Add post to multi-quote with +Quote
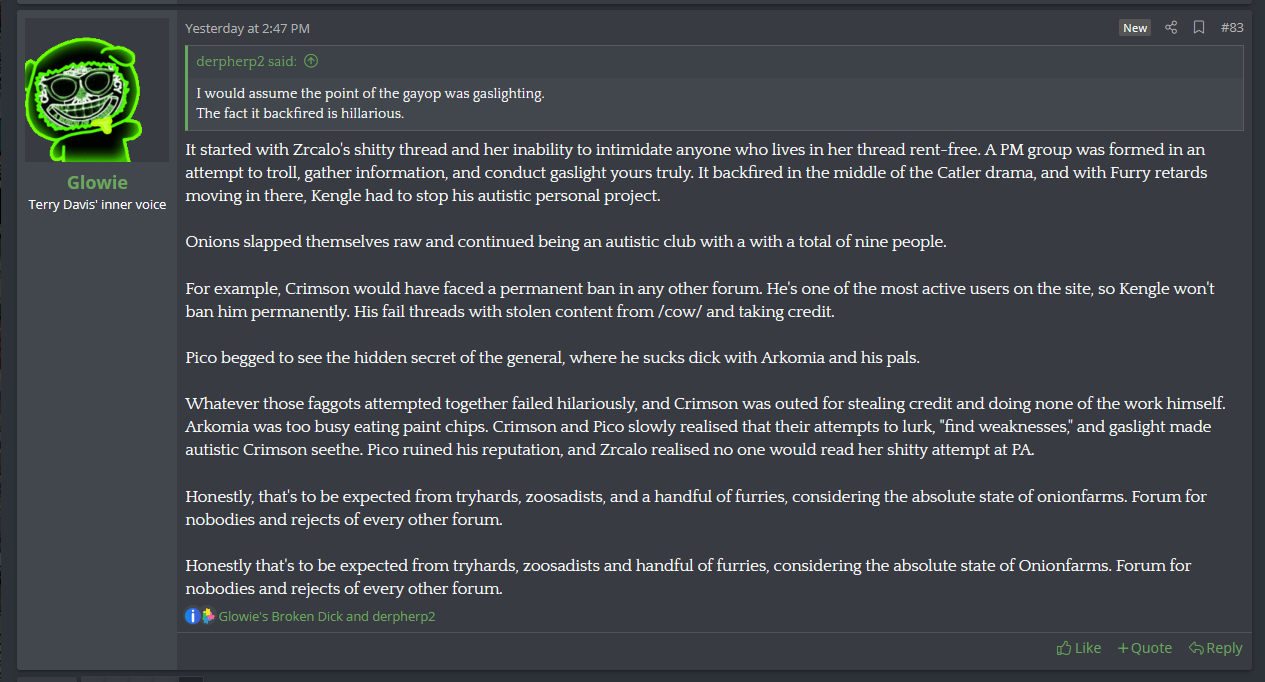Screen dimensions: 1265x682 pos(1145,648)
